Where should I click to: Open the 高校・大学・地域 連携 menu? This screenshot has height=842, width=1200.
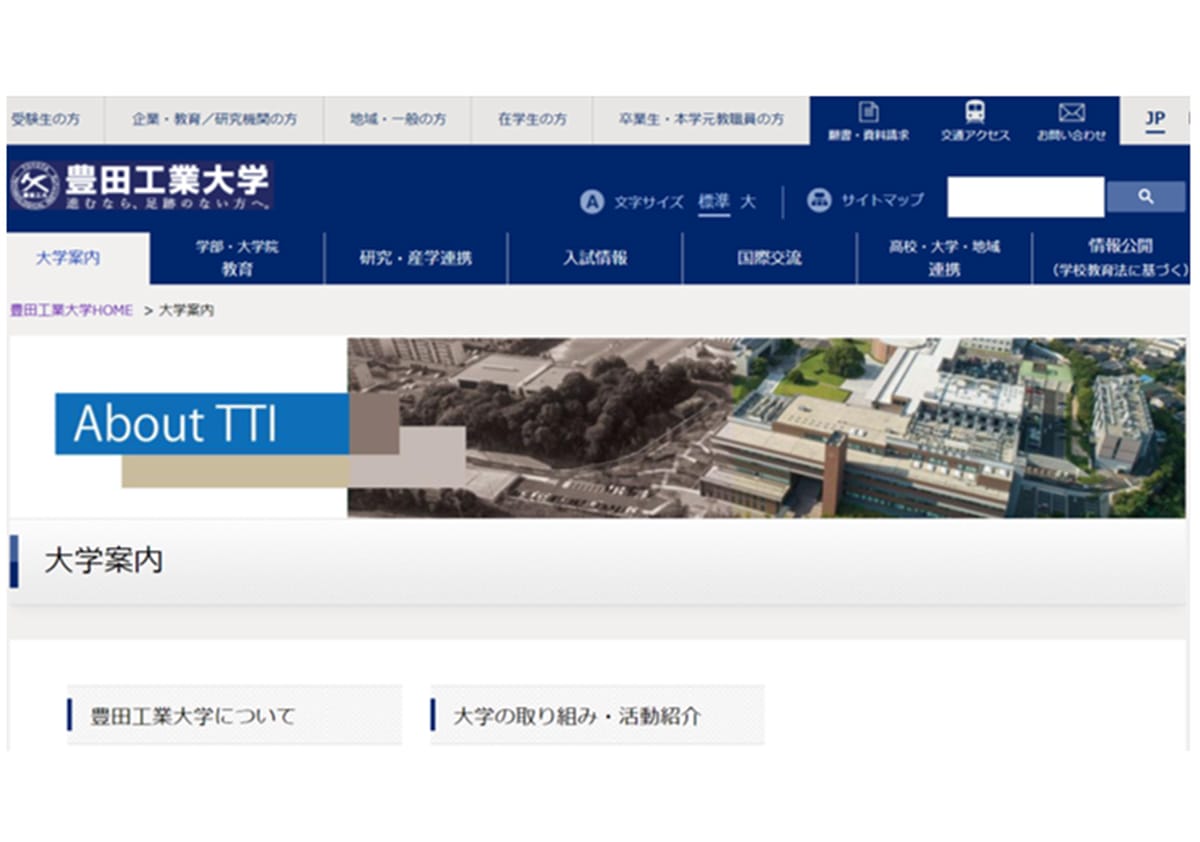944,258
